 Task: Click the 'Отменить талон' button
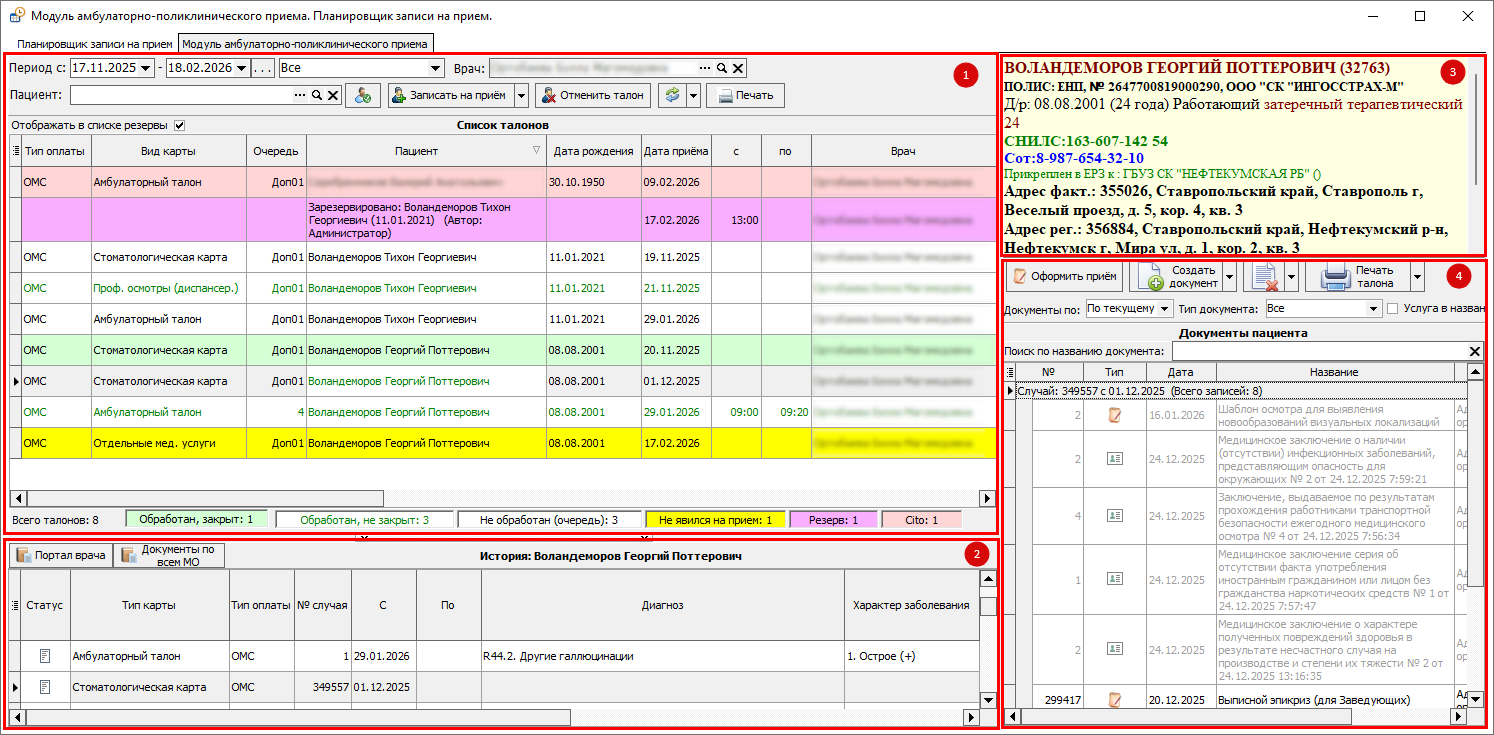coord(592,95)
